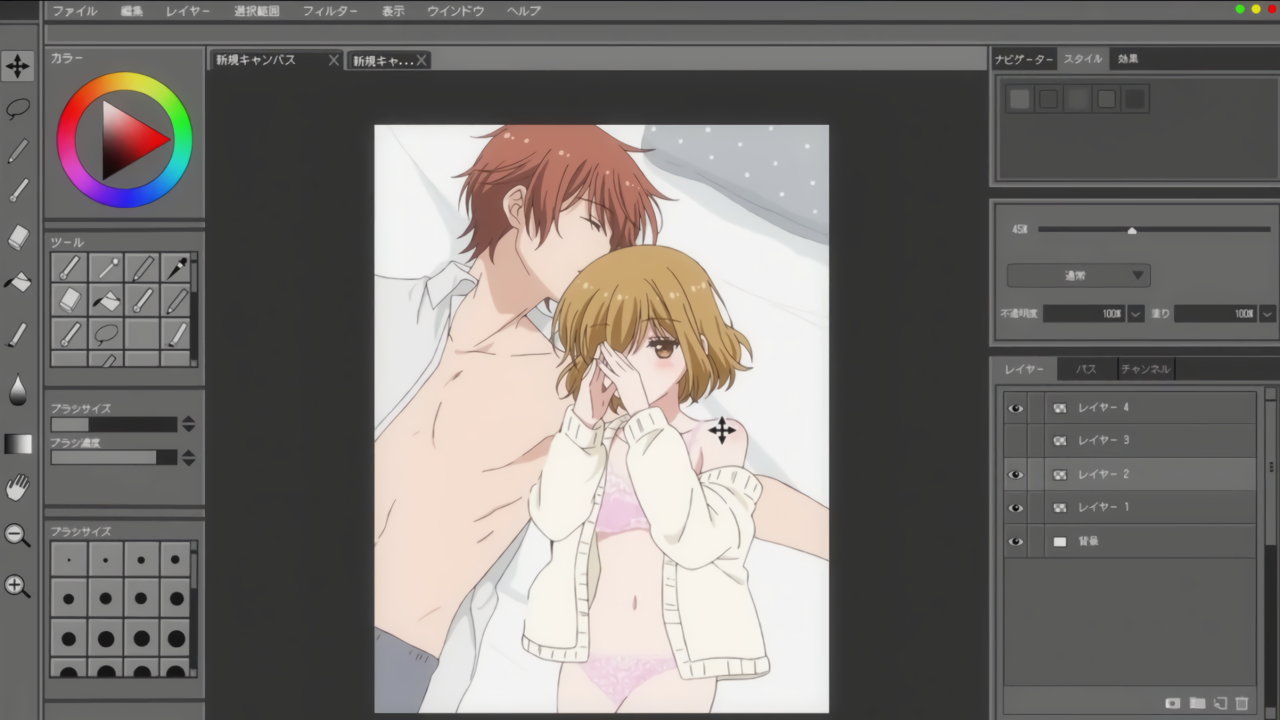Open the ウインドウ menu
This screenshot has width=1280, height=720.
[x=455, y=11]
